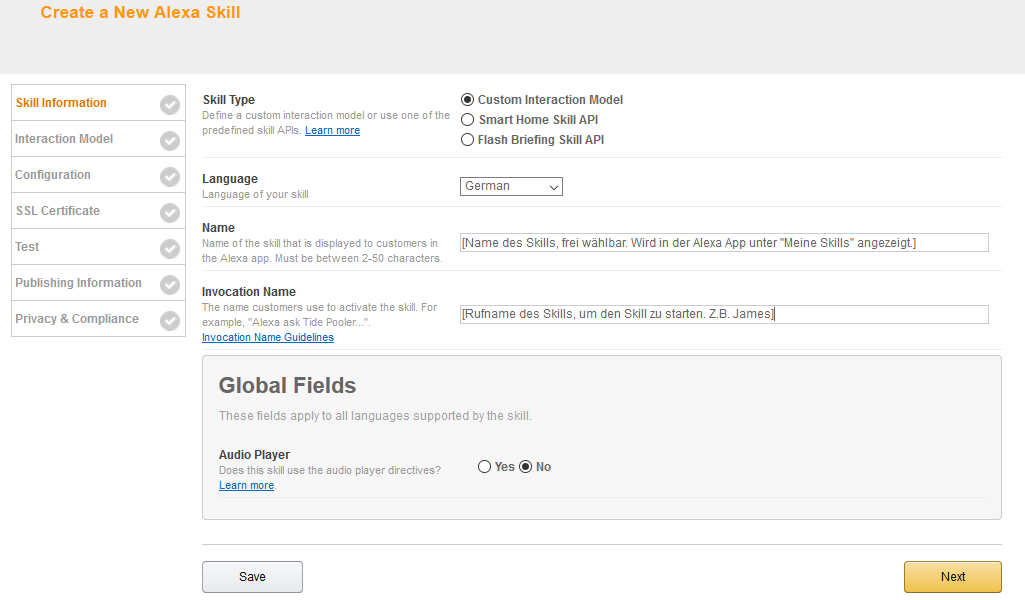Image resolution: width=1025 pixels, height=600 pixels.
Task: Open Learn more link under Audio Player
Action: coord(246,485)
